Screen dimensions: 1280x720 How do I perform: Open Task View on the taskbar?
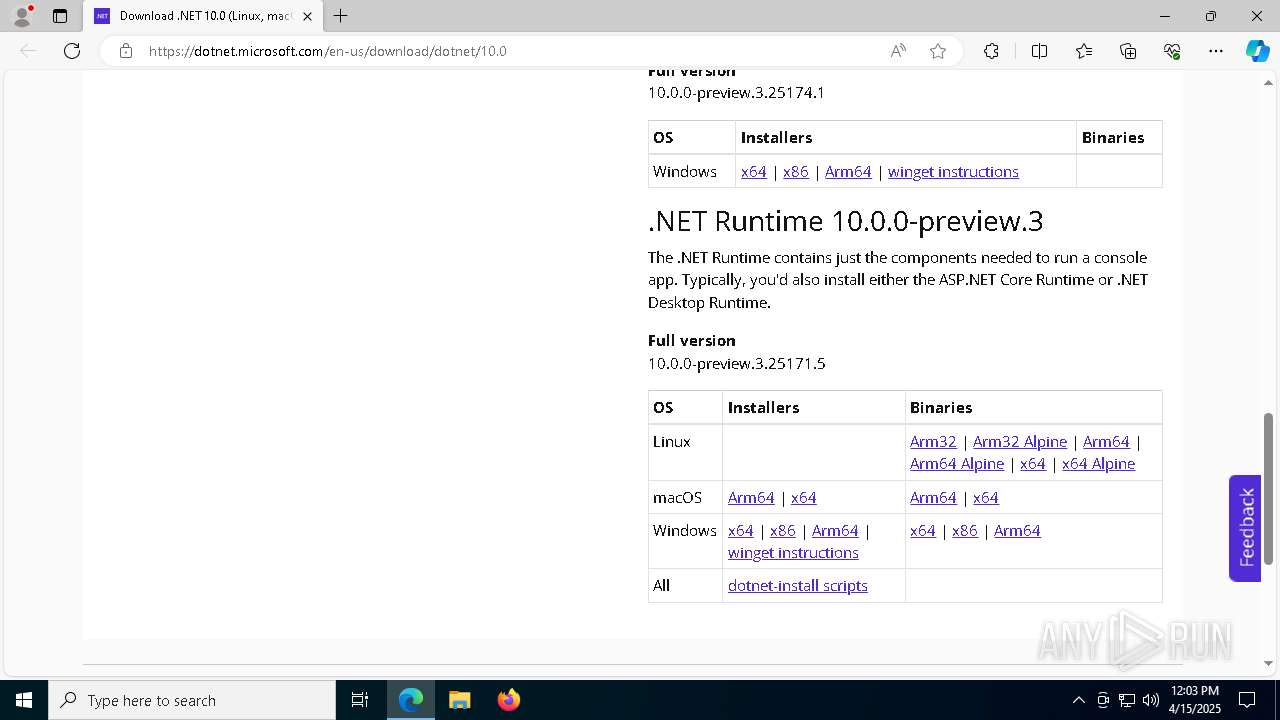[x=360, y=700]
